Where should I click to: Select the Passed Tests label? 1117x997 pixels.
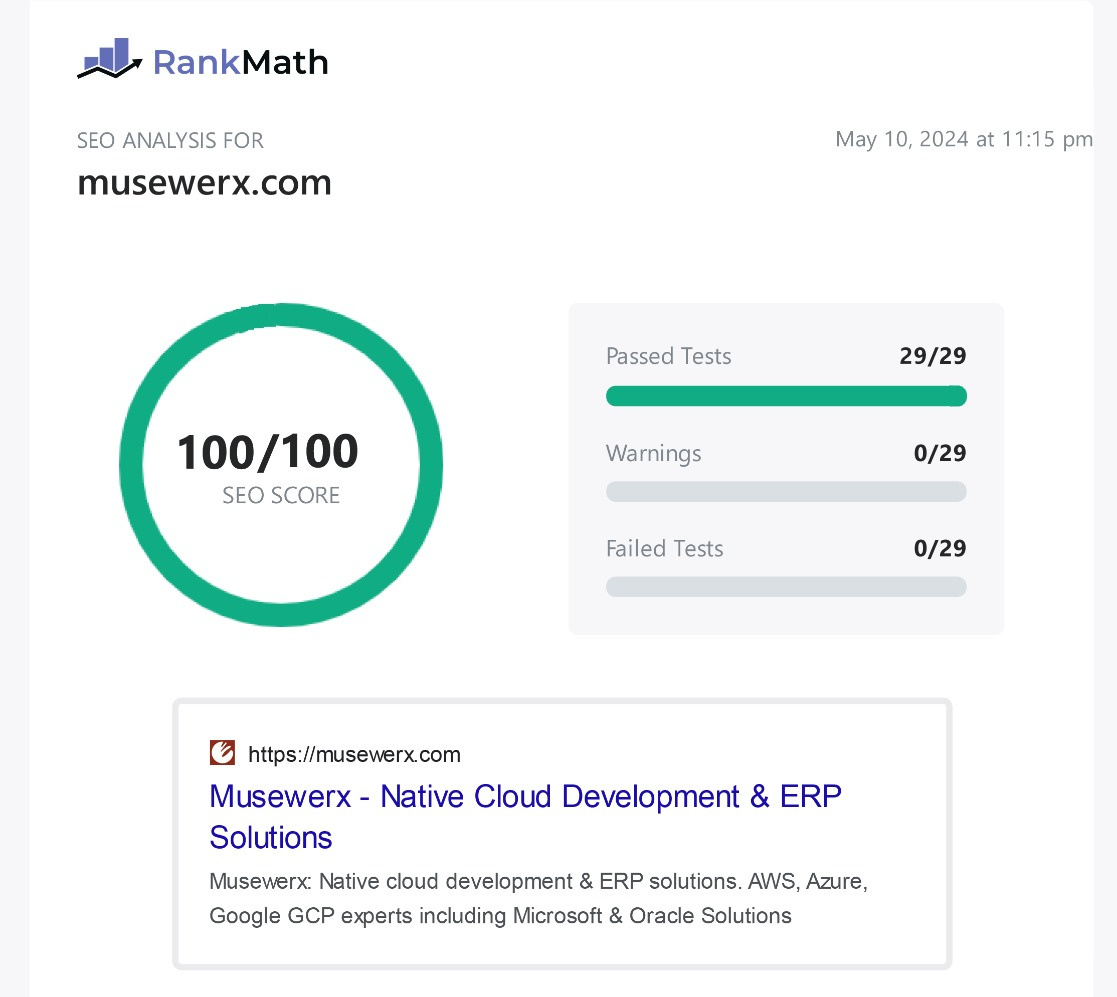668,357
